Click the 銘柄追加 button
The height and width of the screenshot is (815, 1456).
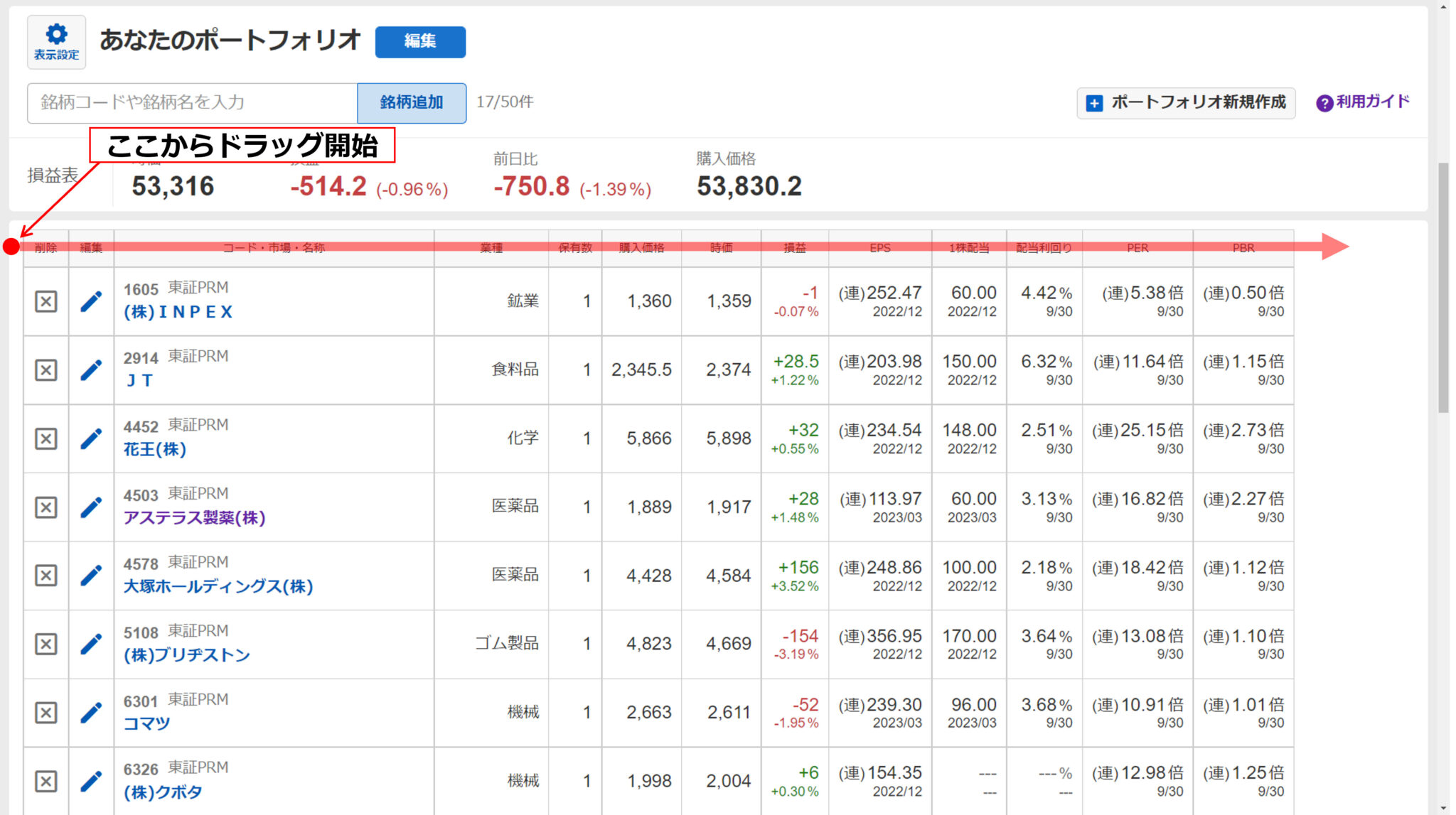pyautogui.click(x=412, y=102)
